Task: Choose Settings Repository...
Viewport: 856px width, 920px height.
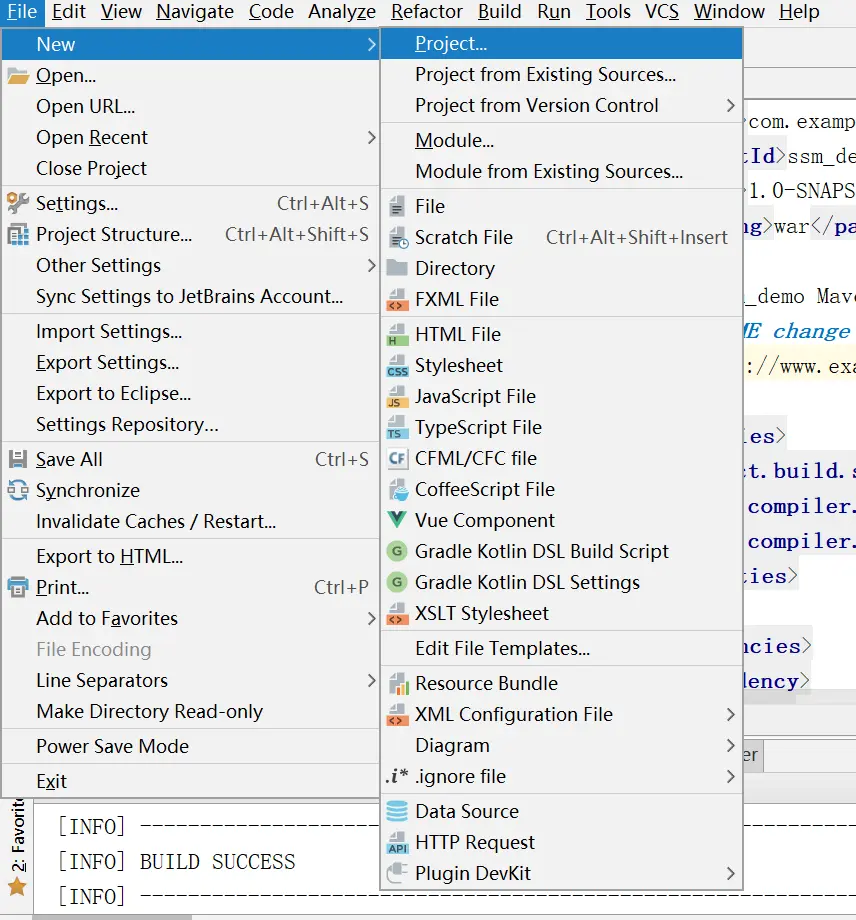Action: pyautogui.click(x=191, y=424)
